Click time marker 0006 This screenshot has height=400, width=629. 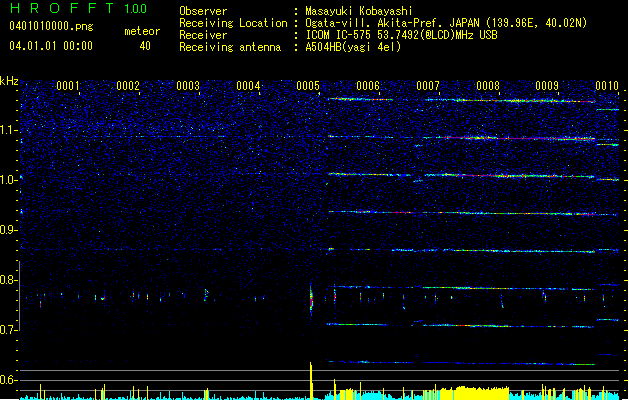pos(368,86)
